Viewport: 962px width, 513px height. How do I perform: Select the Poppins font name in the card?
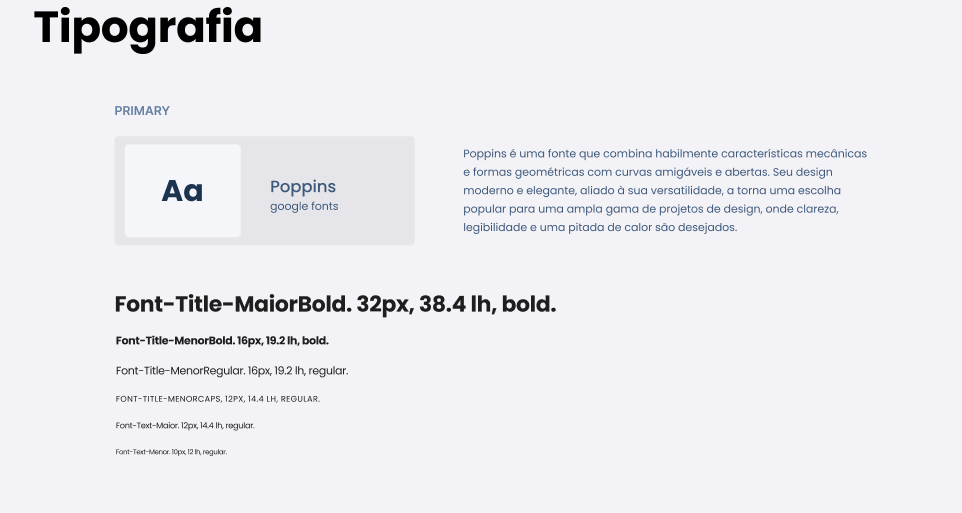[x=303, y=187]
